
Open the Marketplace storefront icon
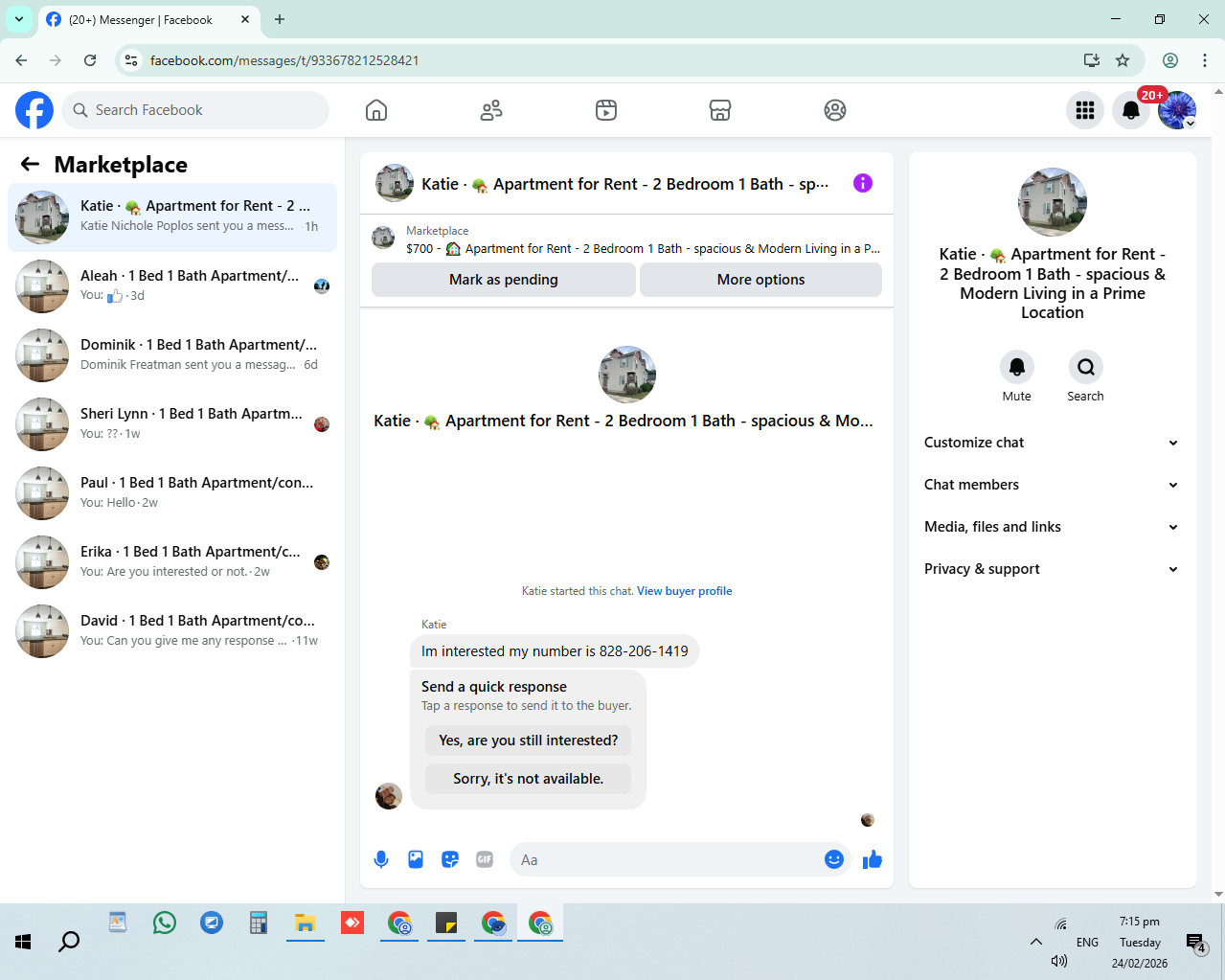720,110
